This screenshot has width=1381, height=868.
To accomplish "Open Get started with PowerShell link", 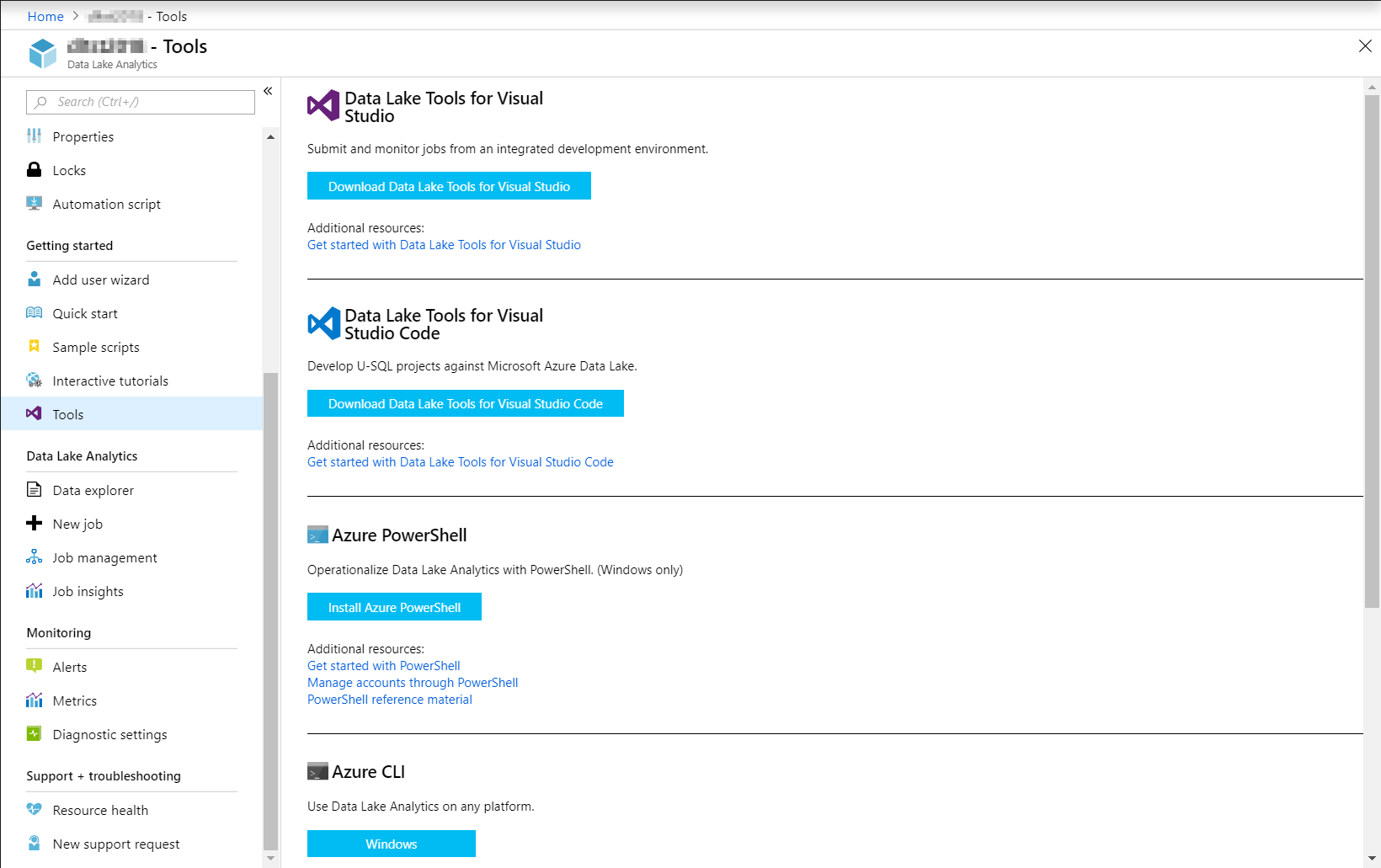I will (x=384, y=666).
